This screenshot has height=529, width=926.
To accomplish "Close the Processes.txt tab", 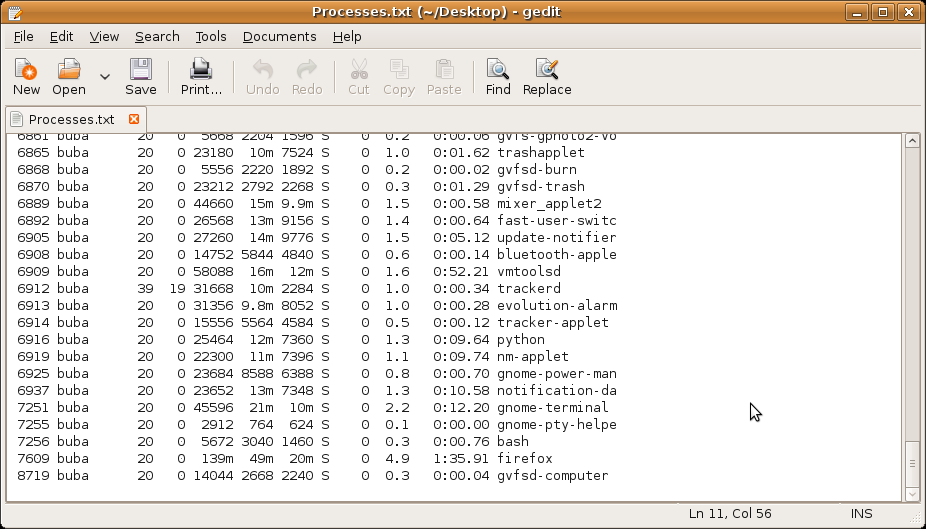I will [134, 119].
